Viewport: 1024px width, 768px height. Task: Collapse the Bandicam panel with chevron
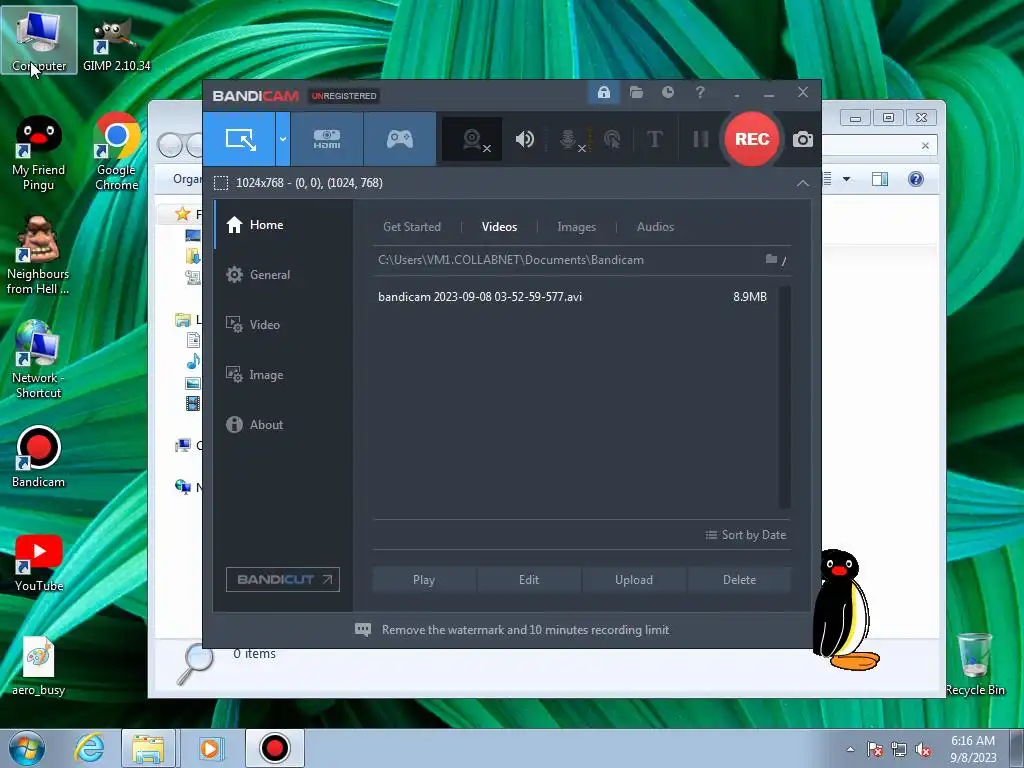click(x=803, y=184)
